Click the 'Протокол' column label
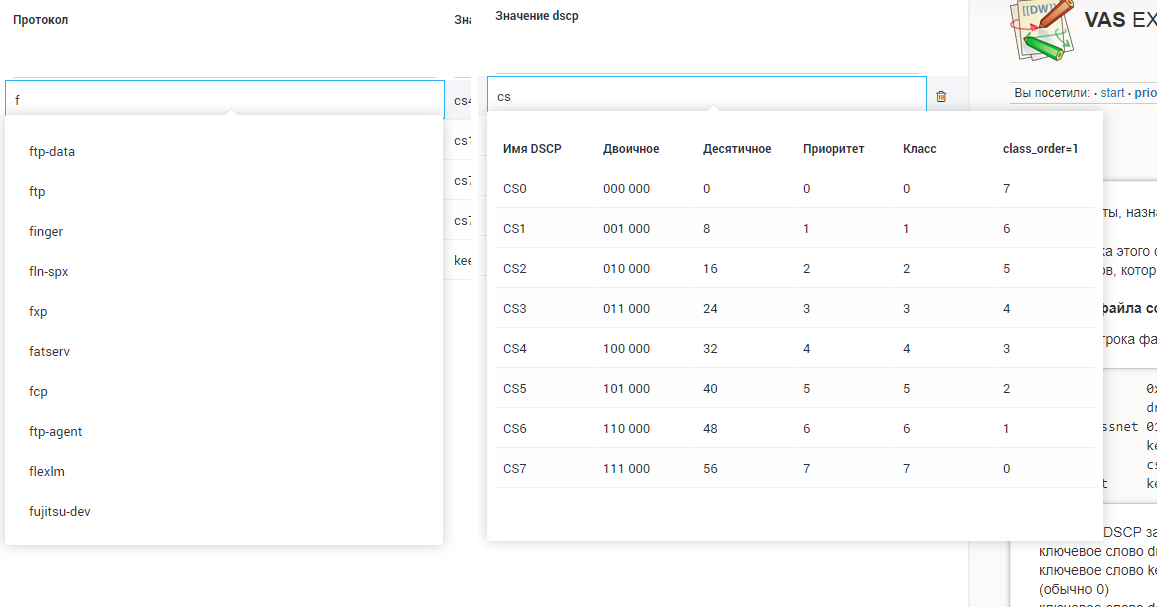 [41, 20]
